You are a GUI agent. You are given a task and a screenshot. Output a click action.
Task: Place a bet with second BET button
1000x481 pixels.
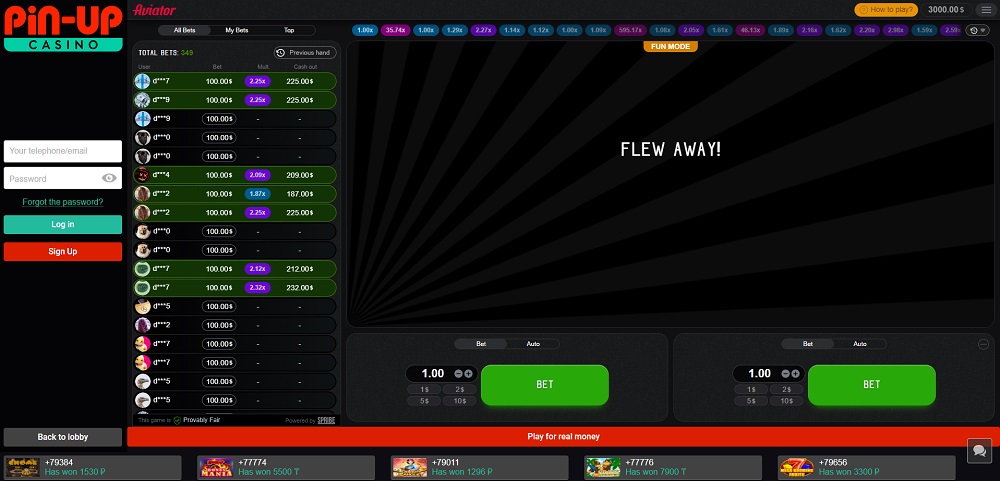(x=872, y=385)
